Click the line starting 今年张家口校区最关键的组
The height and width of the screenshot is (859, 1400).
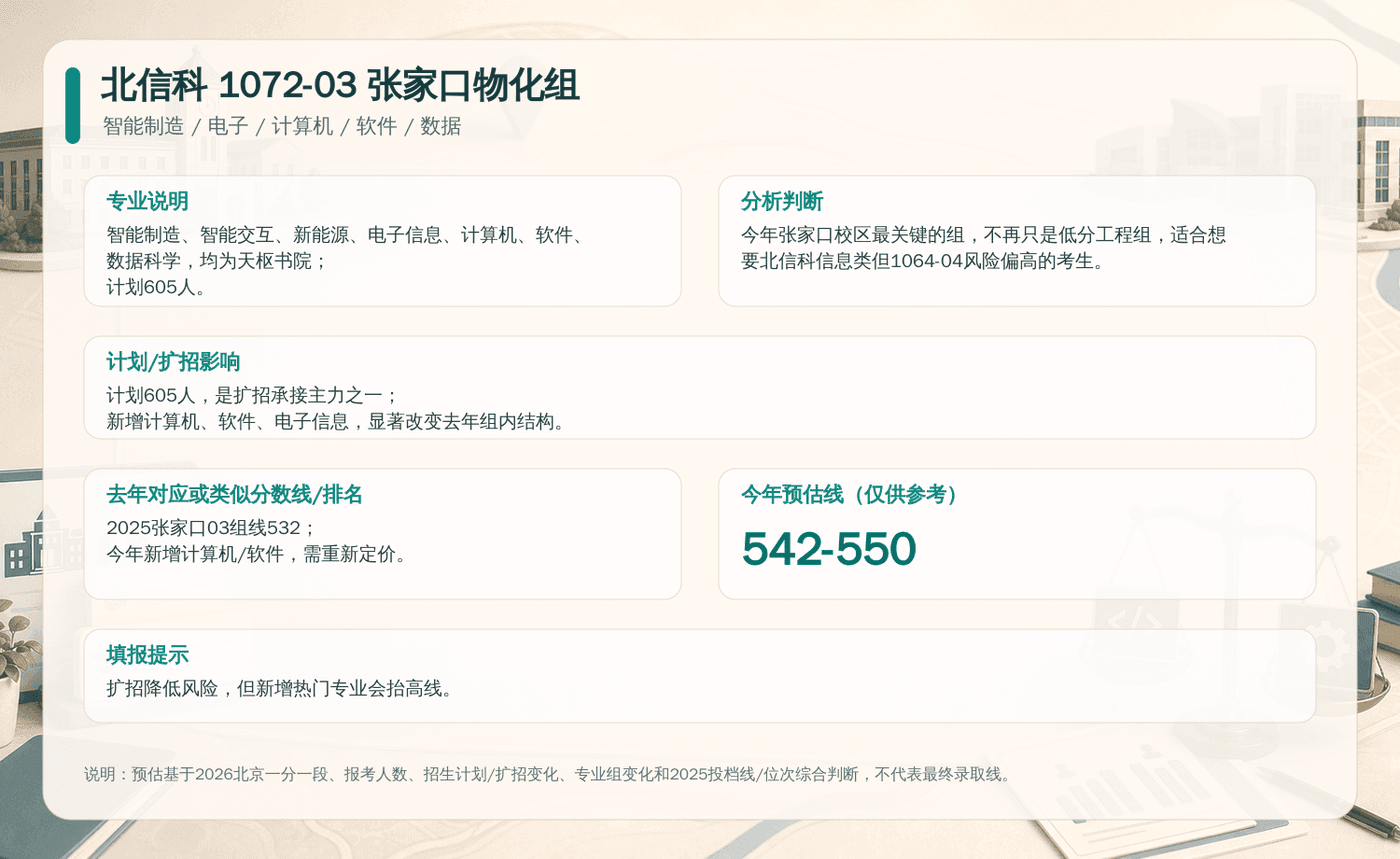pos(983,235)
